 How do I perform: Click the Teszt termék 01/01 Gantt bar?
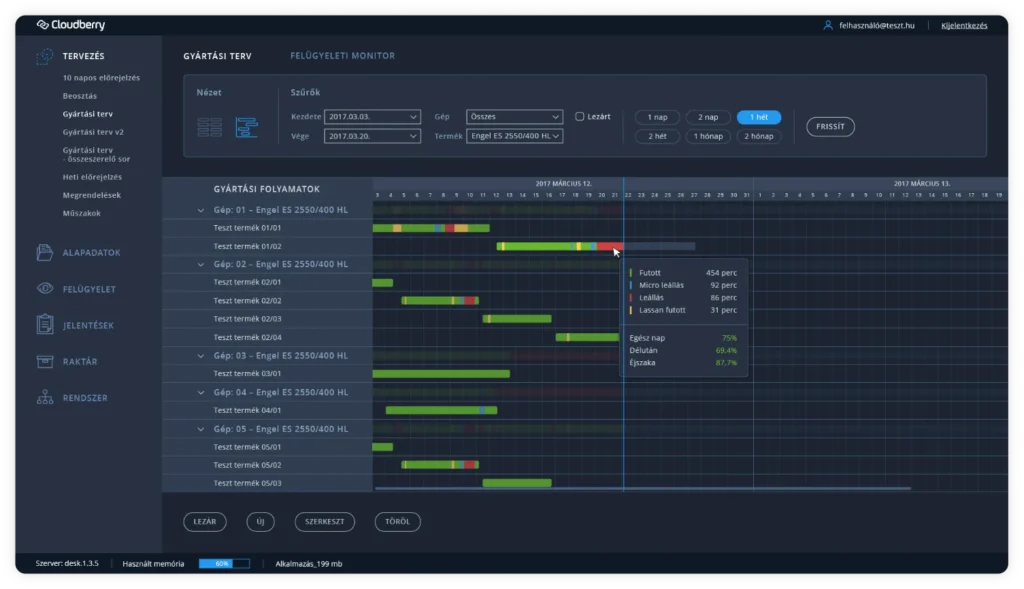tap(431, 229)
